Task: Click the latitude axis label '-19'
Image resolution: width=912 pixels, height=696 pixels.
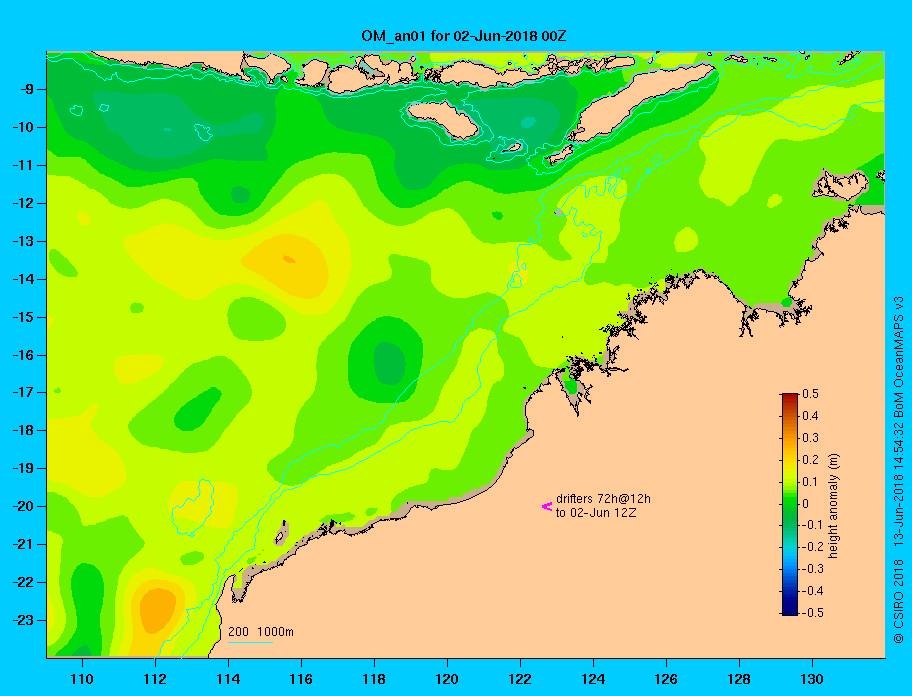Action: click(x=22, y=468)
